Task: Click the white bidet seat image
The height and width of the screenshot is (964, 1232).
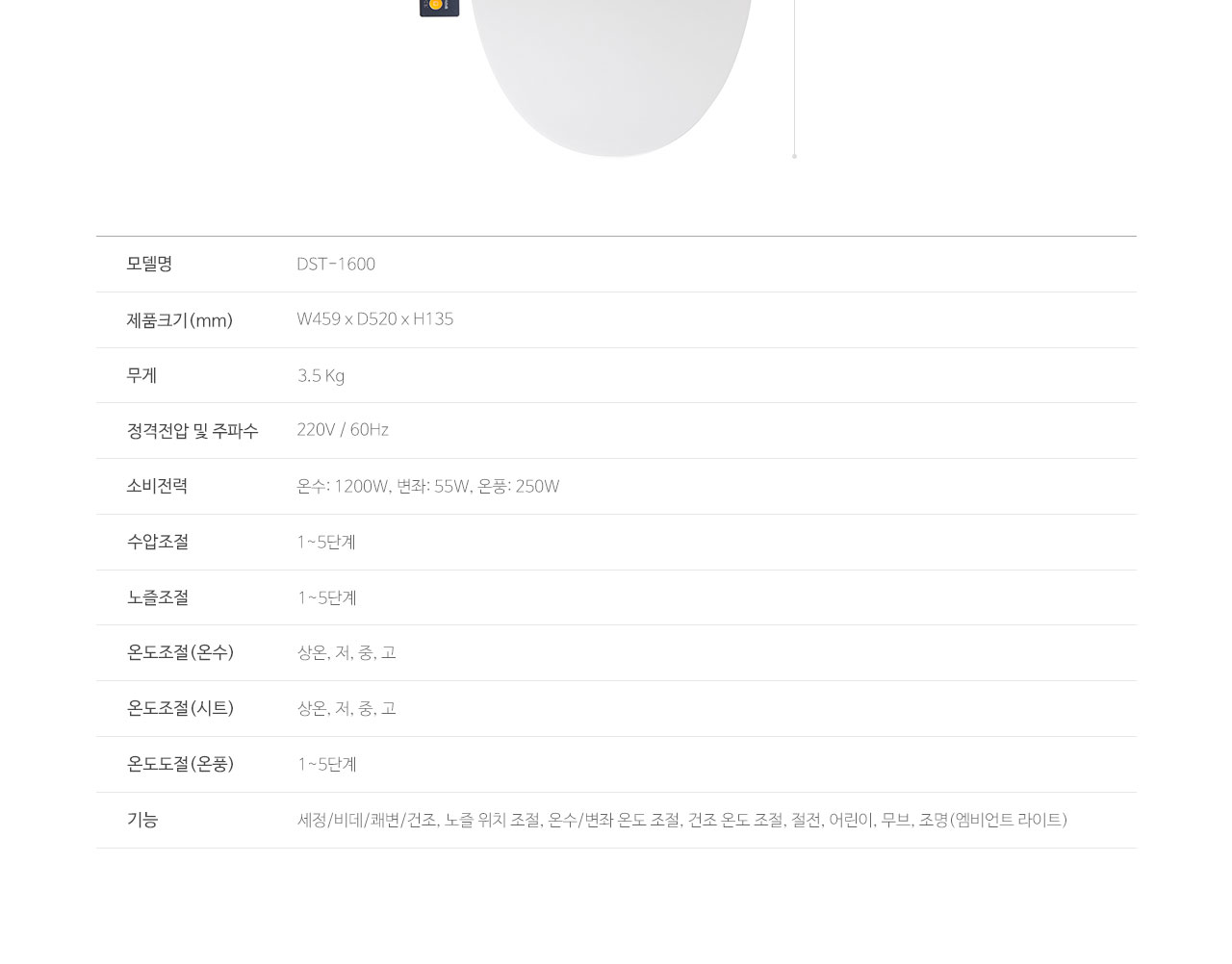Action: click(x=610, y=77)
